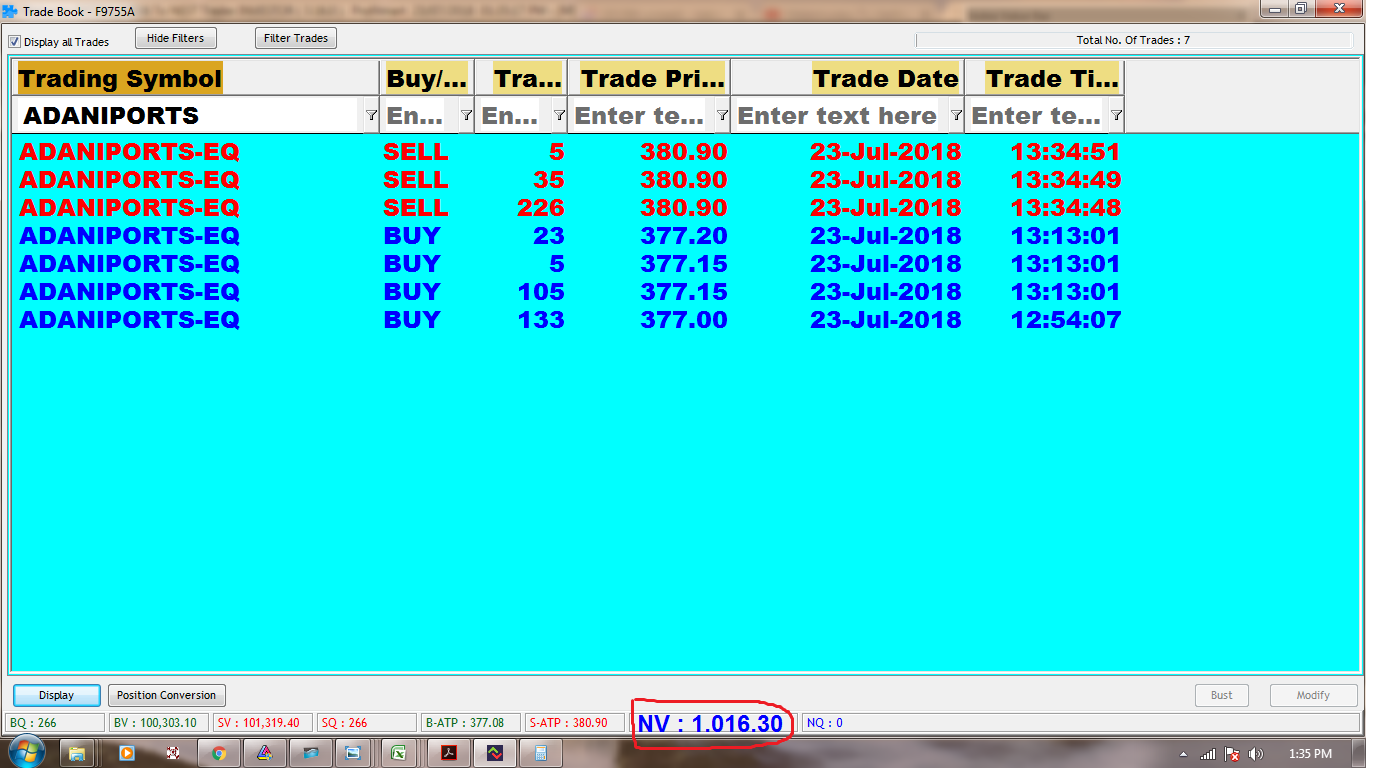This screenshot has width=1380, height=768.
Task: Click the SV : 101,319.40 status entry
Action: (x=263, y=722)
